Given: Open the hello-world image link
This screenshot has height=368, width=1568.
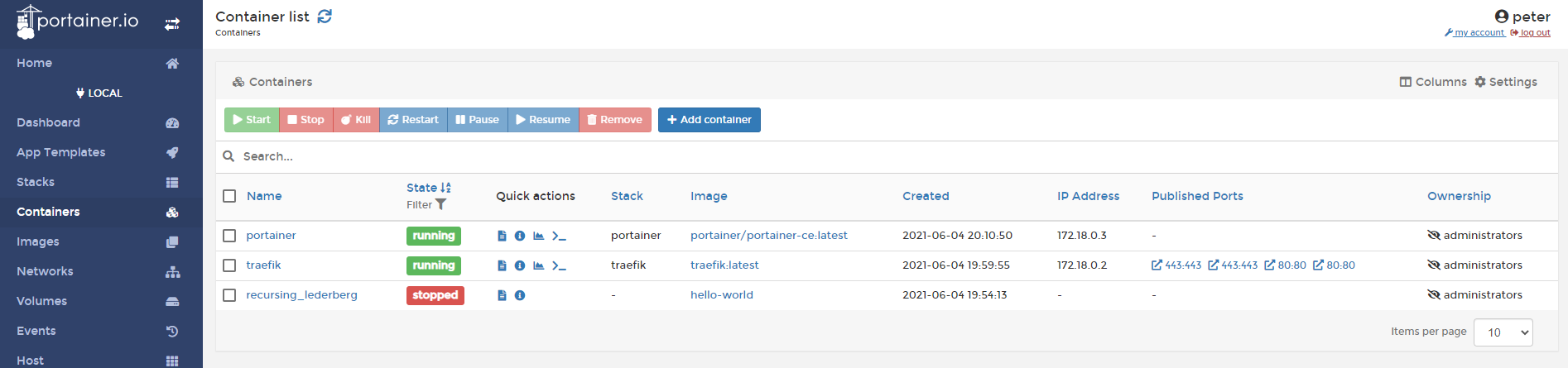Looking at the screenshot, I should (722, 294).
